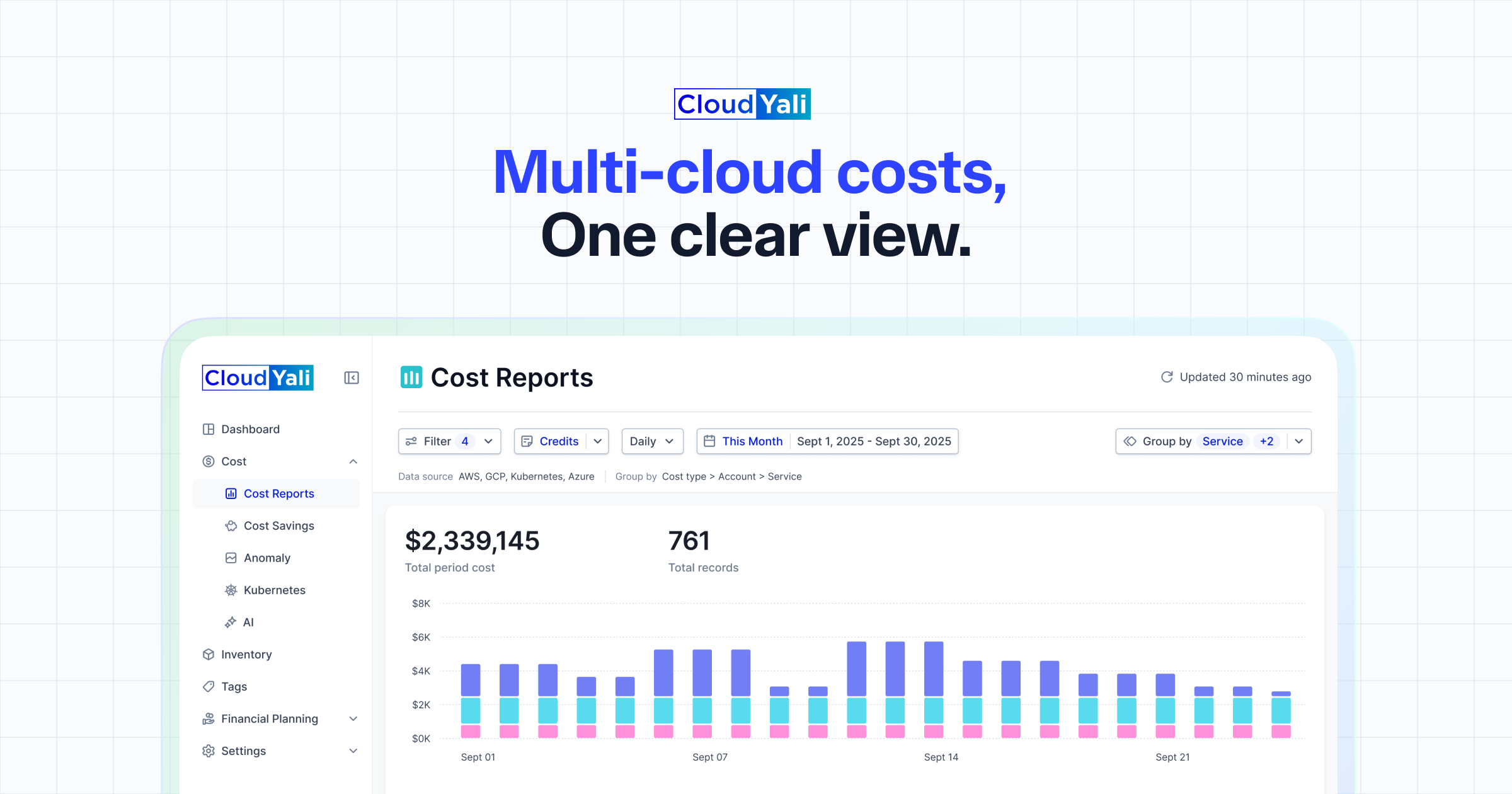Switch date range to This Month
This screenshot has width=1512, height=794.
tap(752, 441)
